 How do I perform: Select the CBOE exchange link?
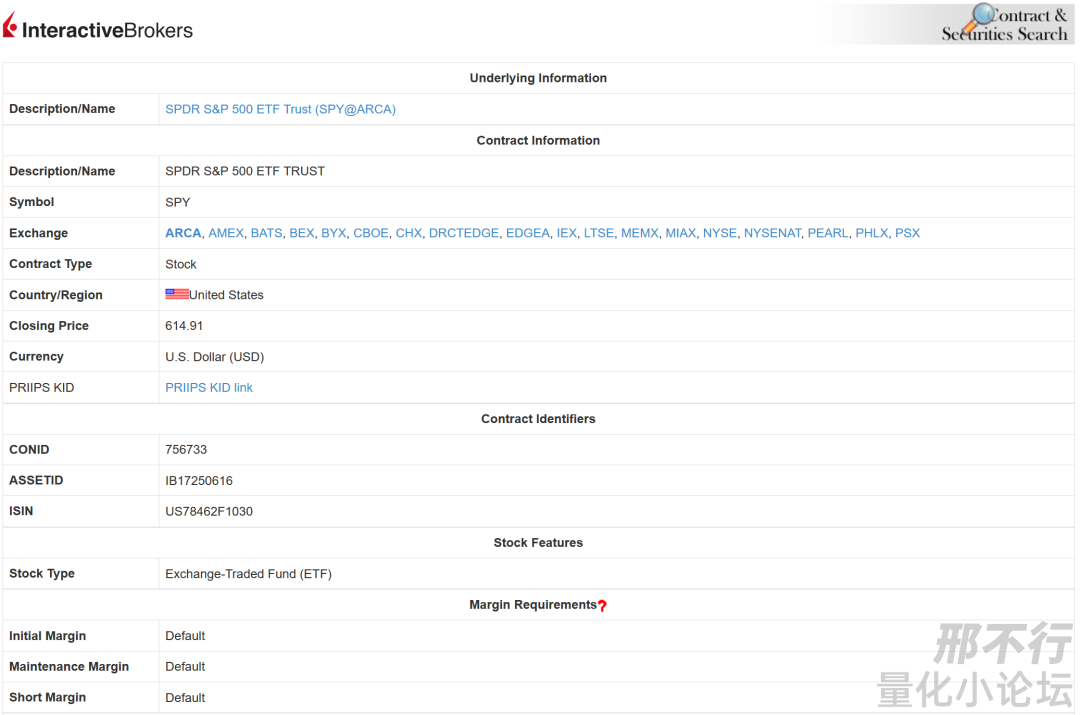pyautogui.click(x=371, y=233)
